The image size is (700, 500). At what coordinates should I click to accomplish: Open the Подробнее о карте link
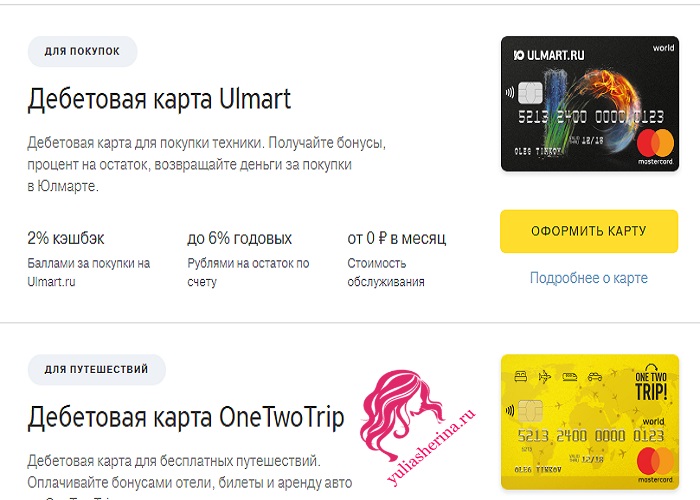pos(589,278)
